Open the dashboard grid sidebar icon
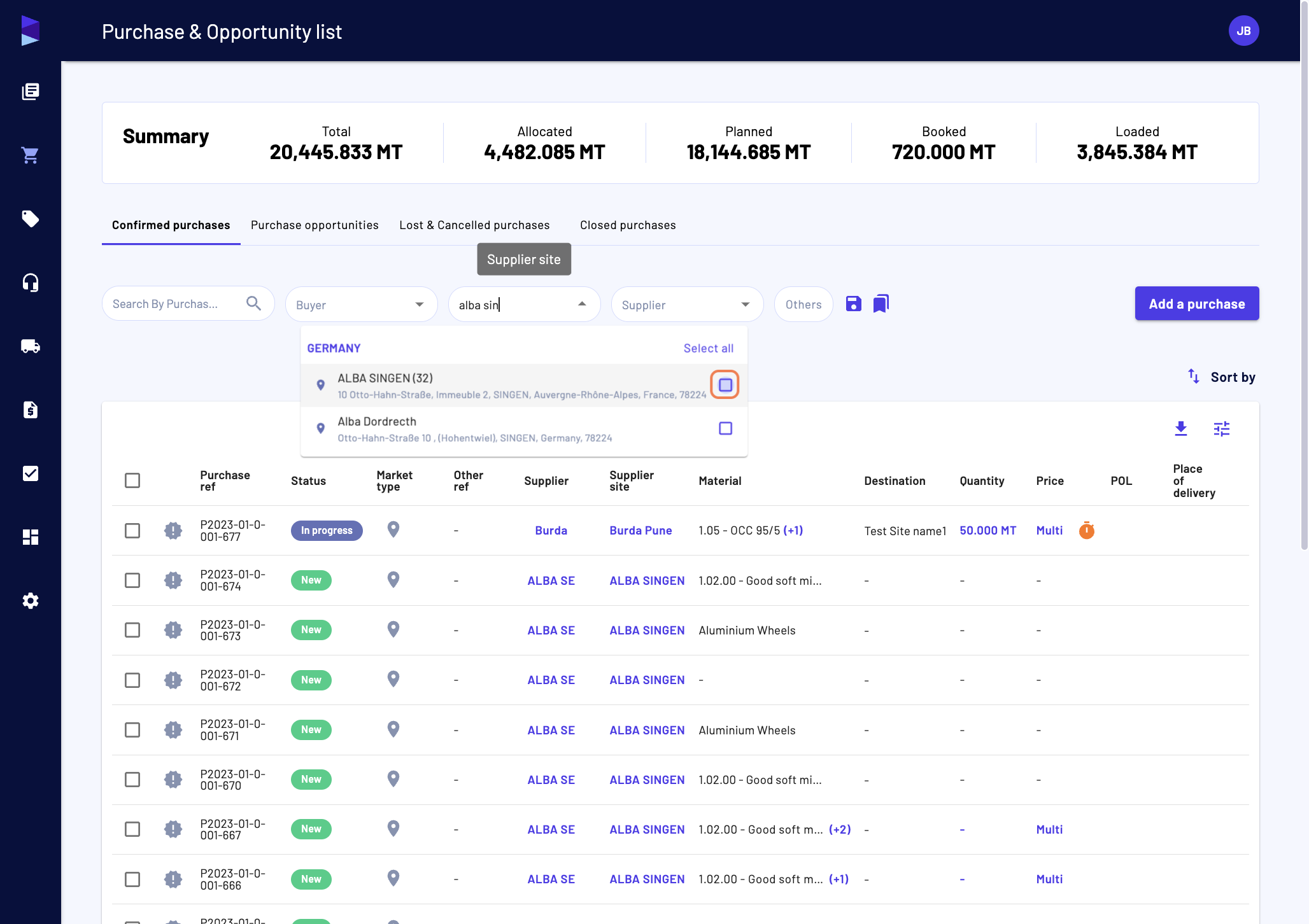This screenshot has width=1309, height=924. (x=30, y=536)
